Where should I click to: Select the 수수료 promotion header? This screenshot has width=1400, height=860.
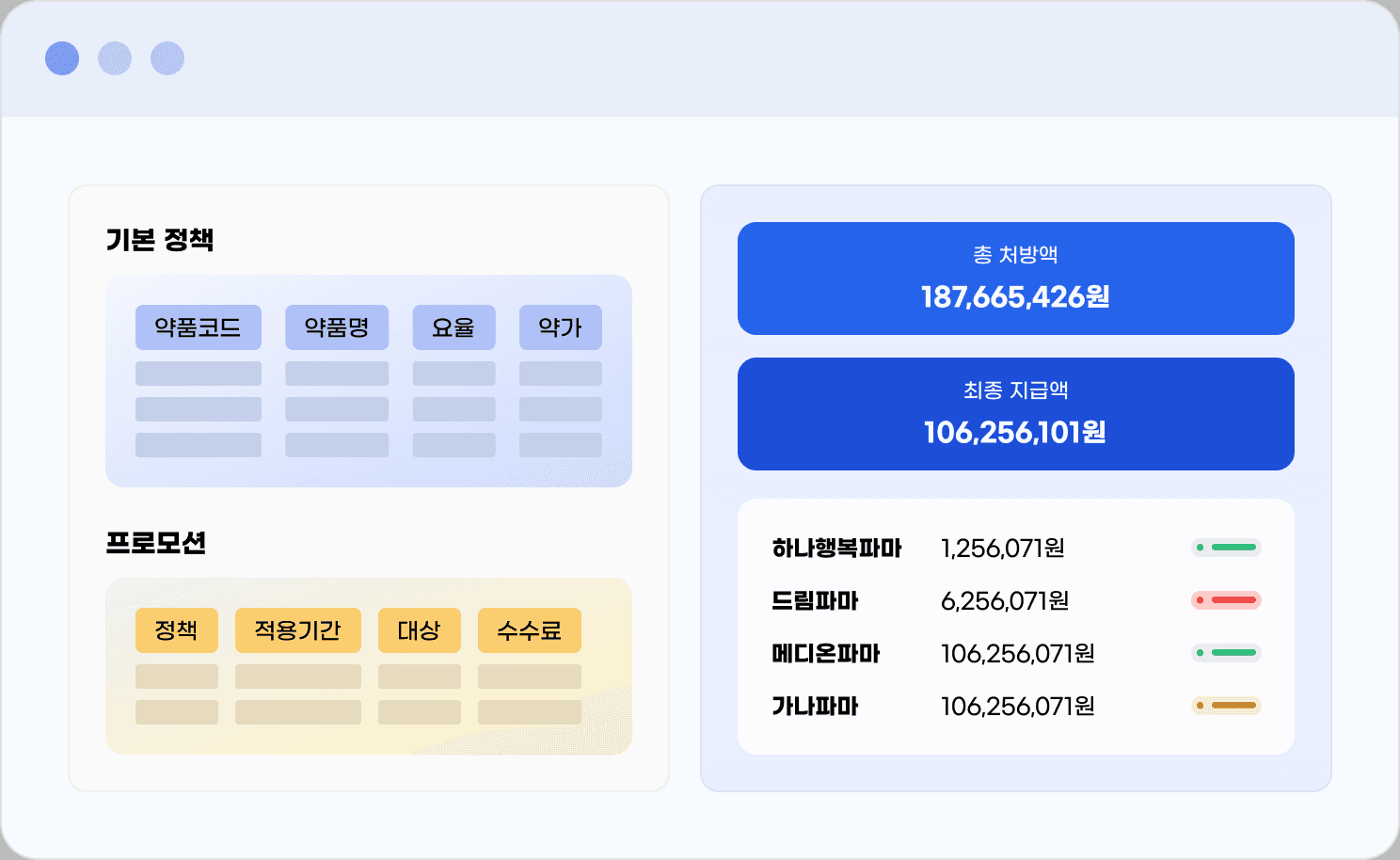pos(530,630)
